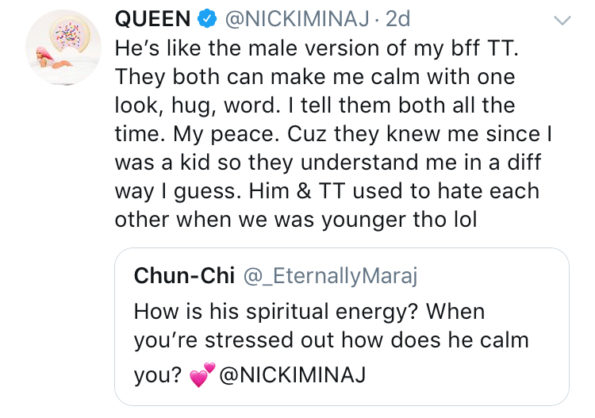
Task: Click the line 'way I guess. Him & TT used to hate'
Action: pos(327,191)
